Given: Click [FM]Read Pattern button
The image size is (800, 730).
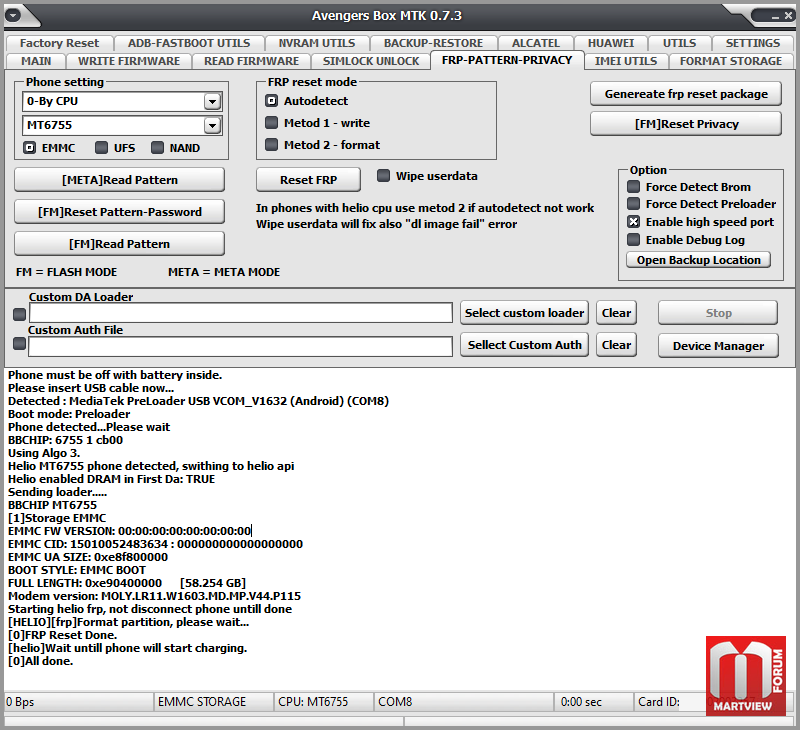Looking at the screenshot, I should click(119, 244).
